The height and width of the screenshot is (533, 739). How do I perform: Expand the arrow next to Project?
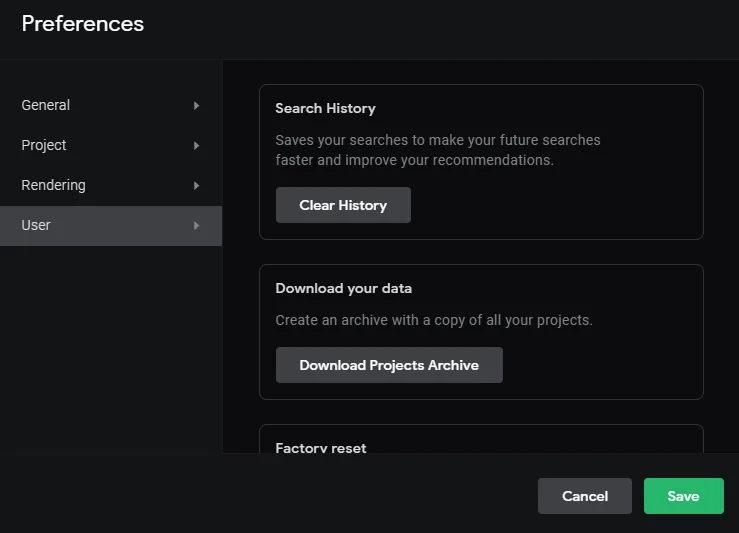[x=197, y=146]
